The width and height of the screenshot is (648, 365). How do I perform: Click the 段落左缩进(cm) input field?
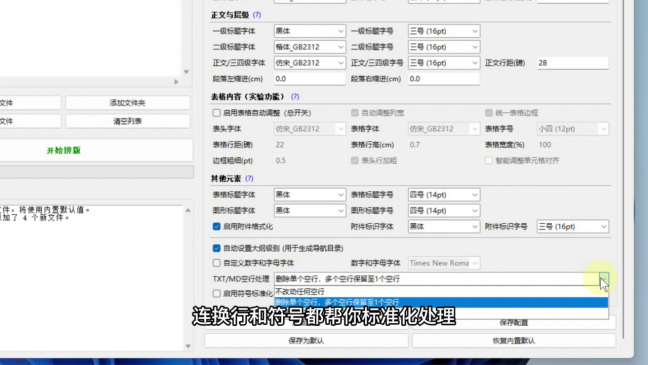(x=310, y=79)
